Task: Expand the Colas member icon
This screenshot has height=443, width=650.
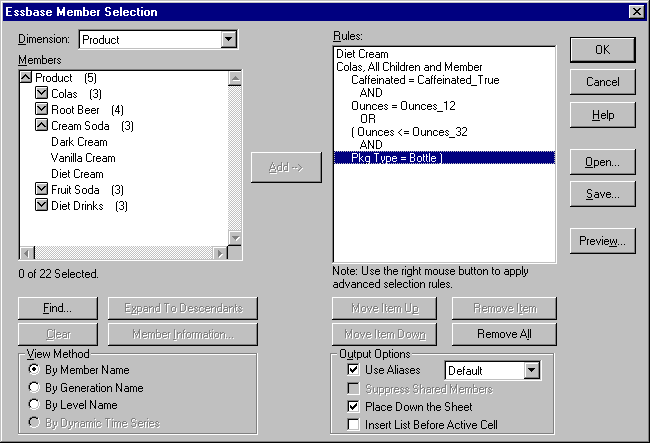Action: tap(42, 93)
